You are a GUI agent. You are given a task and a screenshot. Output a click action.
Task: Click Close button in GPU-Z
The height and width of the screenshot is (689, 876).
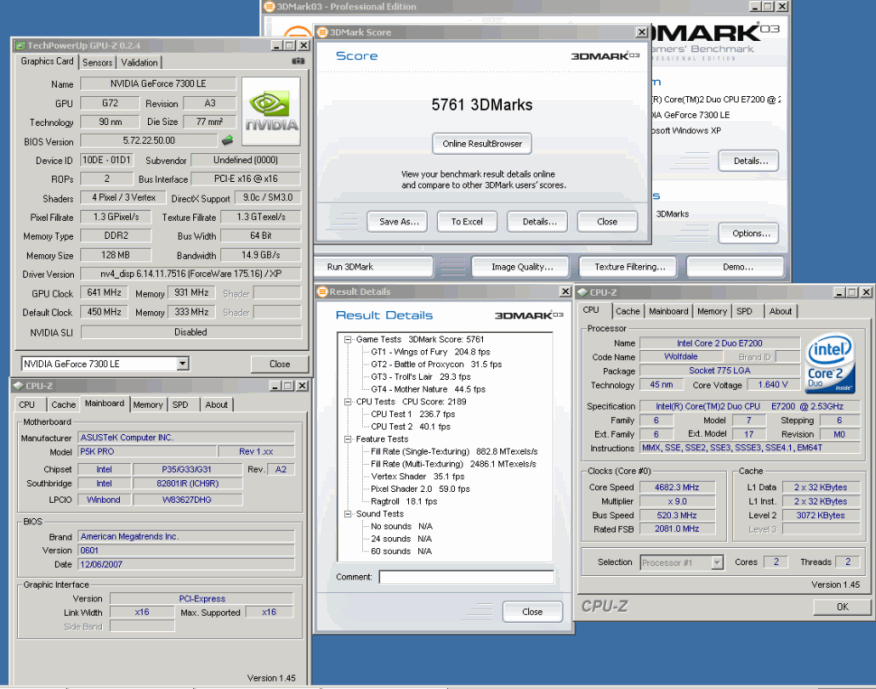pyautogui.click(x=279, y=364)
